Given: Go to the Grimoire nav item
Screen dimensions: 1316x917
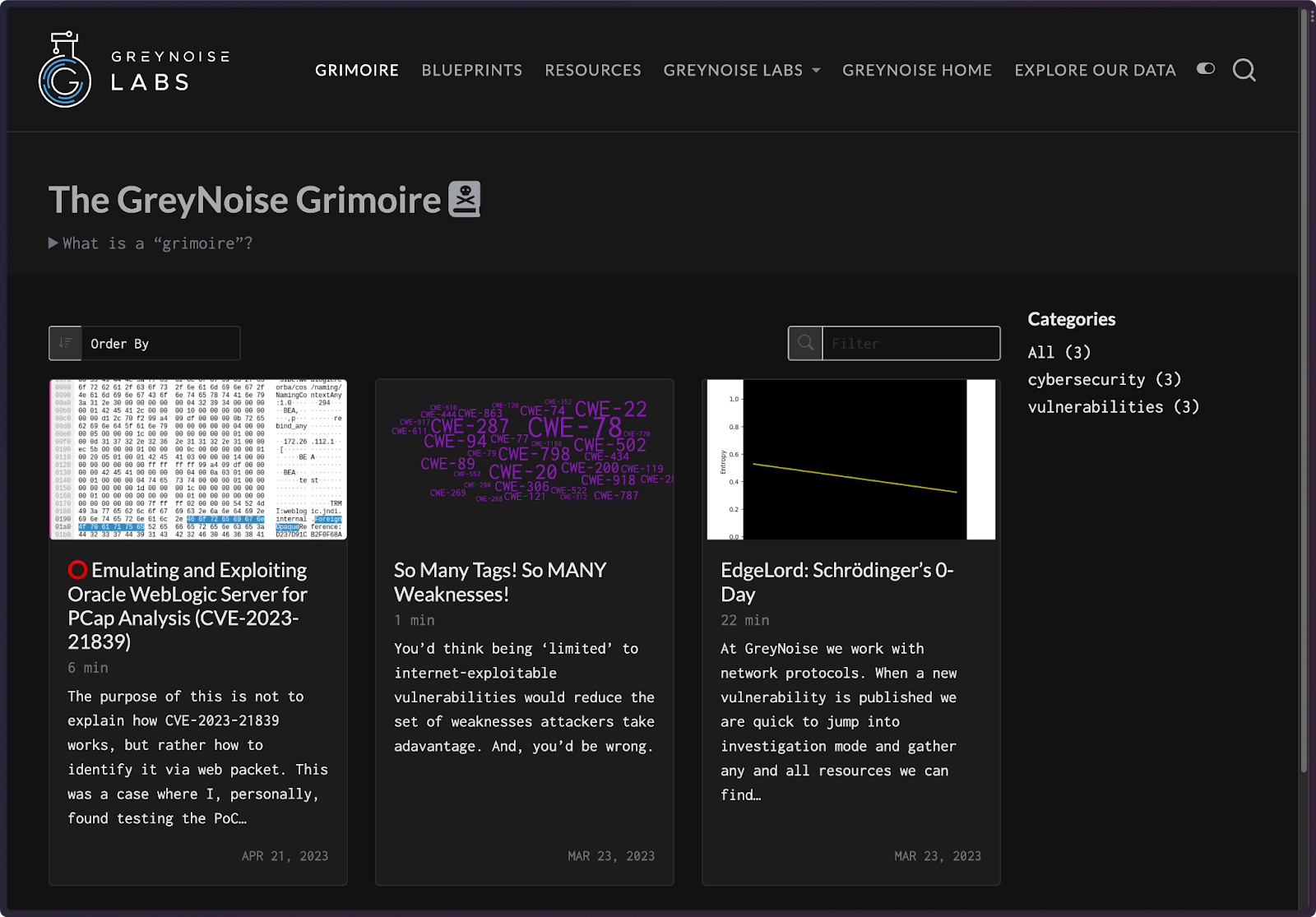Looking at the screenshot, I should [x=357, y=70].
